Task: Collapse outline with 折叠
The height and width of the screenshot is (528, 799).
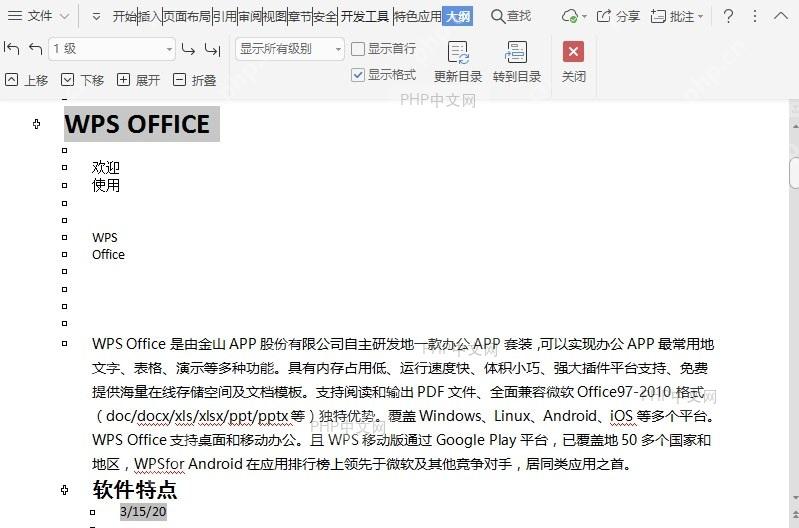Action: click(195, 80)
